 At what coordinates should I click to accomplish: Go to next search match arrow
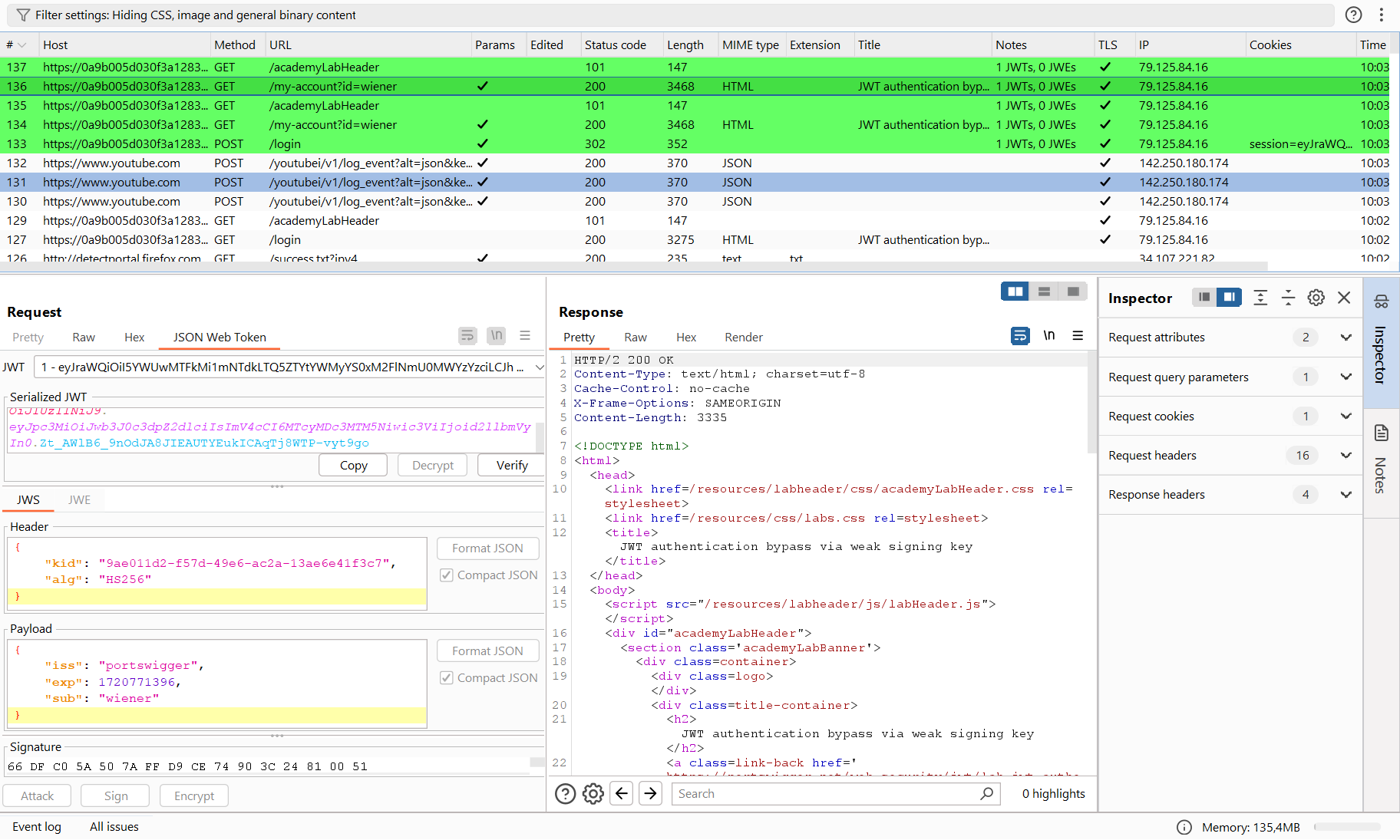click(x=650, y=794)
